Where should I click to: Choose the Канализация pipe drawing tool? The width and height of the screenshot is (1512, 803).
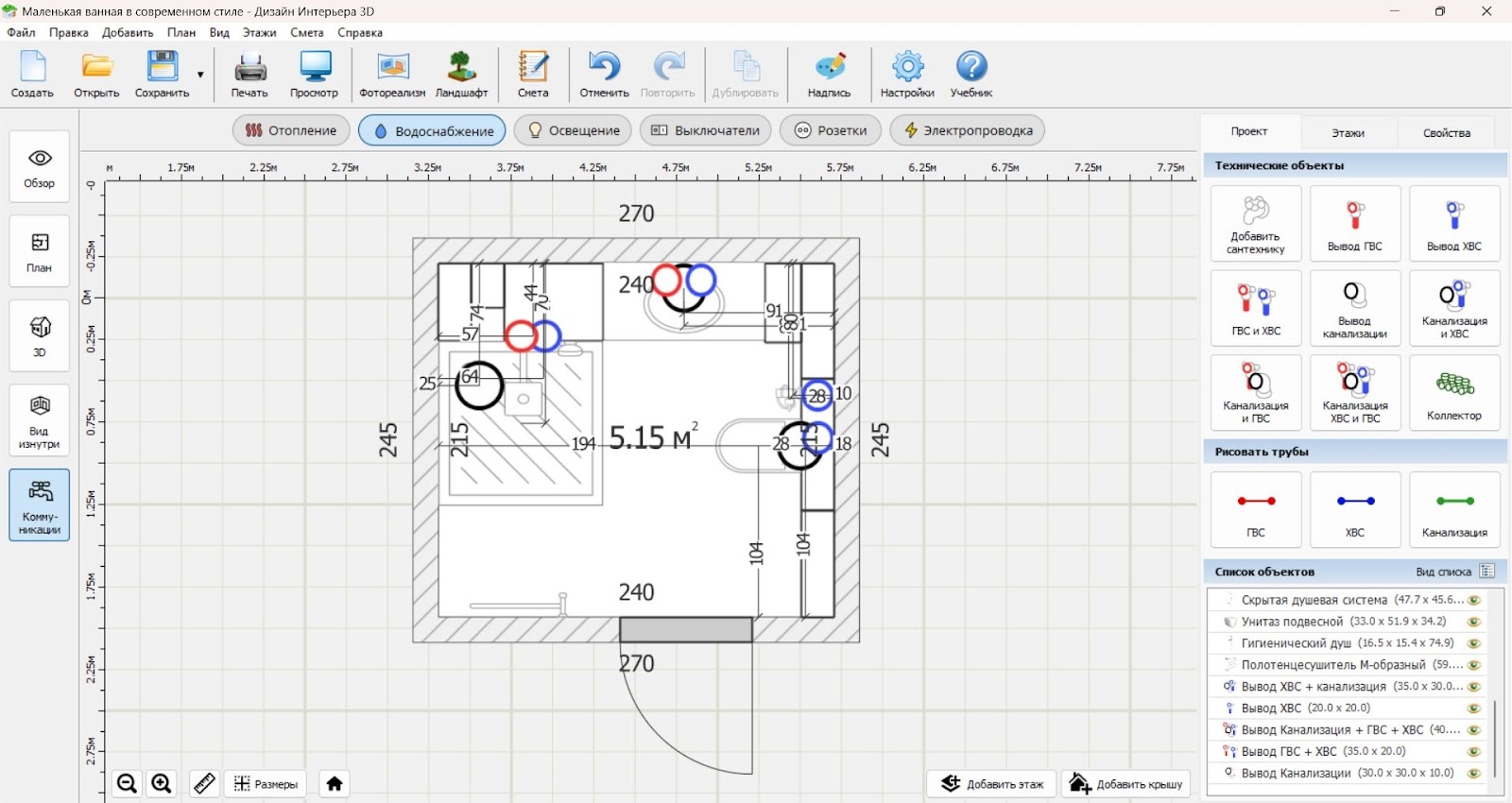point(1453,510)
